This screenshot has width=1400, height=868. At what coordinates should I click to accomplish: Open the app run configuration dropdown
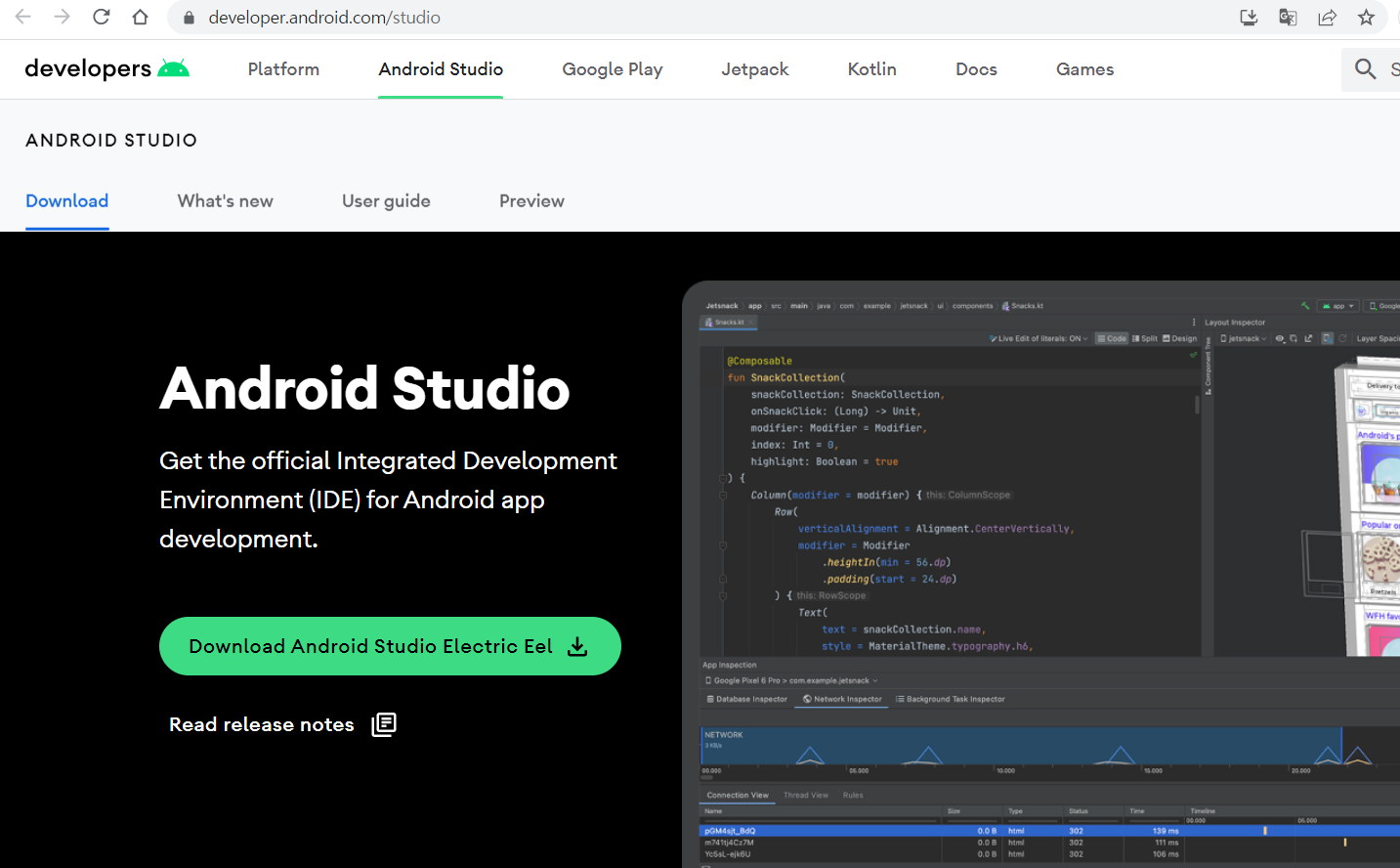coord(1336,305)
